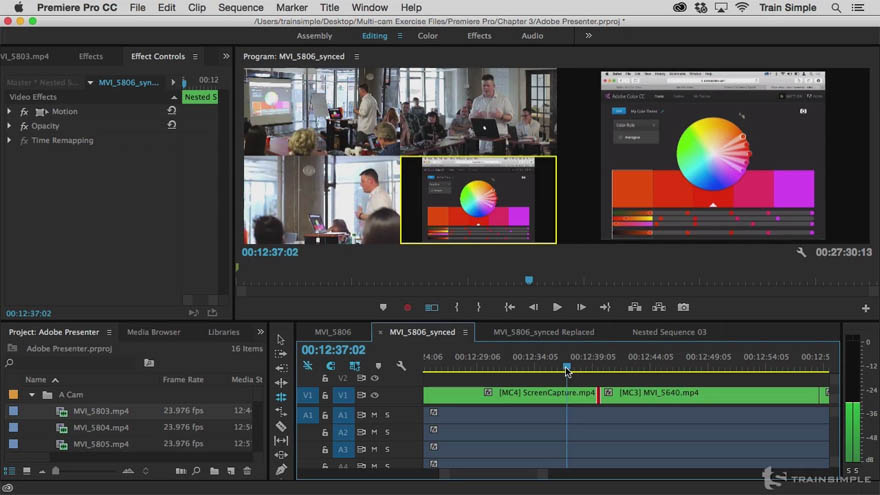
Task: Open Spotlight search in menu bar
Action: tap(836, 8)
